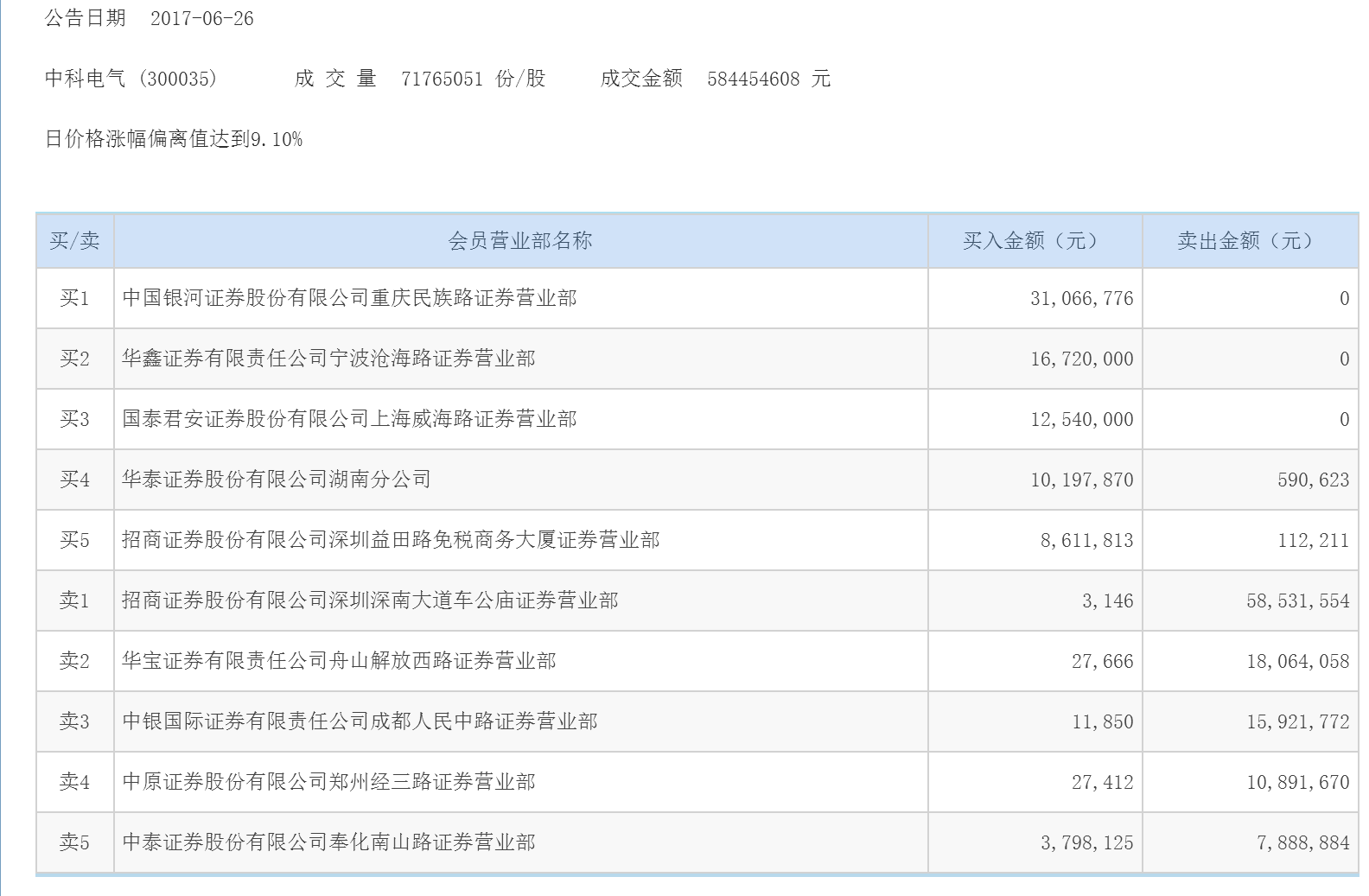Select the sell amount 7,888,884
The image size is (1369, 896).
click(x=1303, y=842)
